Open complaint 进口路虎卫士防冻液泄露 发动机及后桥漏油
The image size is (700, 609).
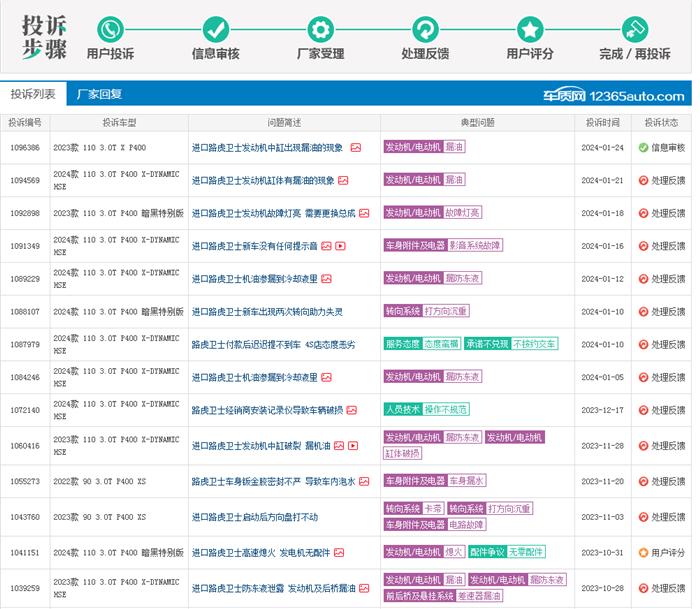point(274,588)
